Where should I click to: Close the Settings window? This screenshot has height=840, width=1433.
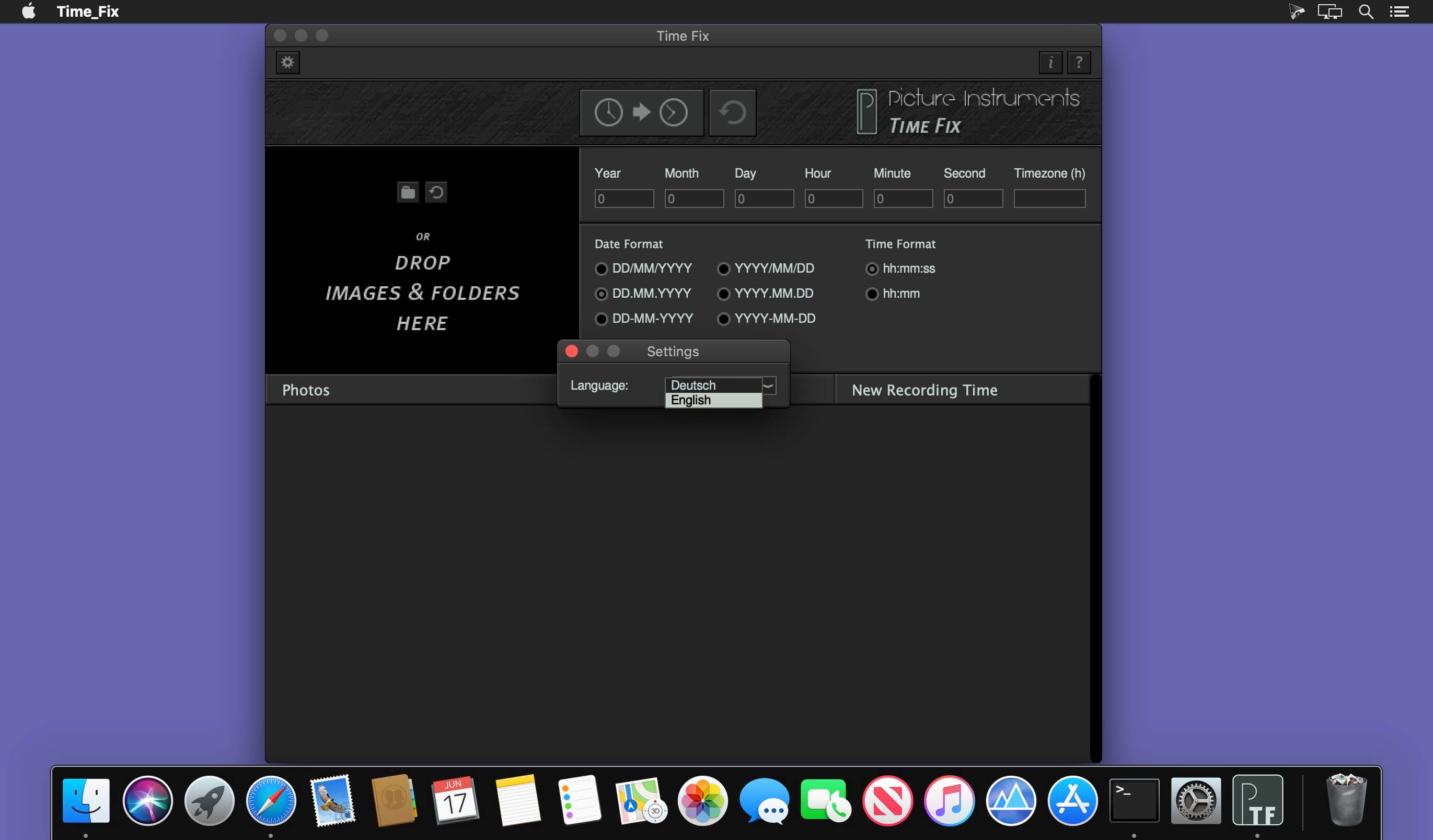pyautogui.click(x=572, y=351)
